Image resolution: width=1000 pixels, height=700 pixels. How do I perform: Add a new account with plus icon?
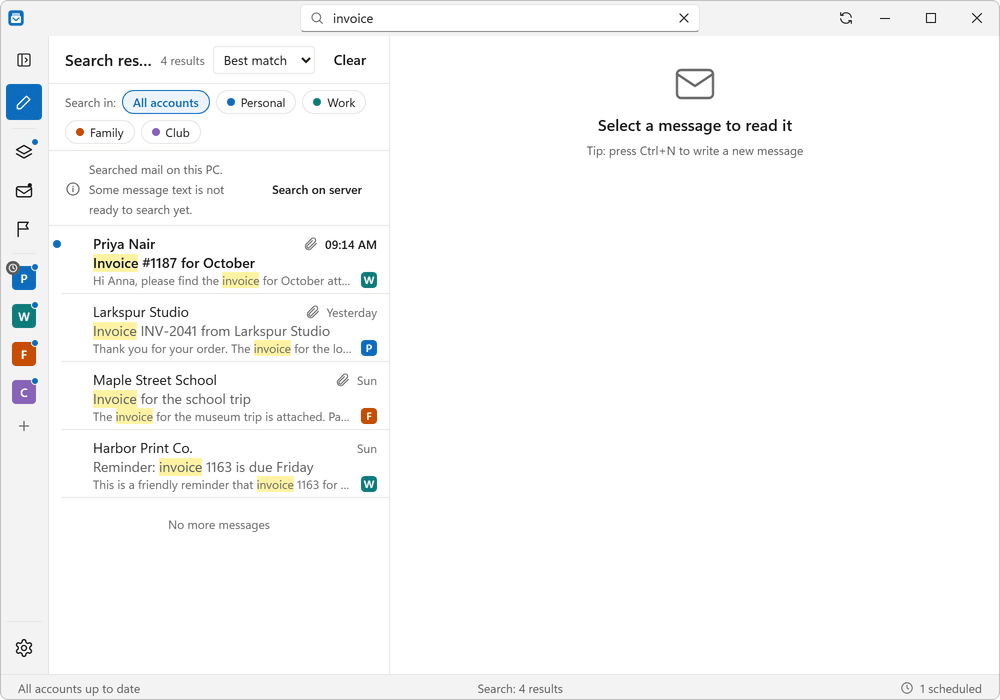pyautogui.click(x=24, y=426)
